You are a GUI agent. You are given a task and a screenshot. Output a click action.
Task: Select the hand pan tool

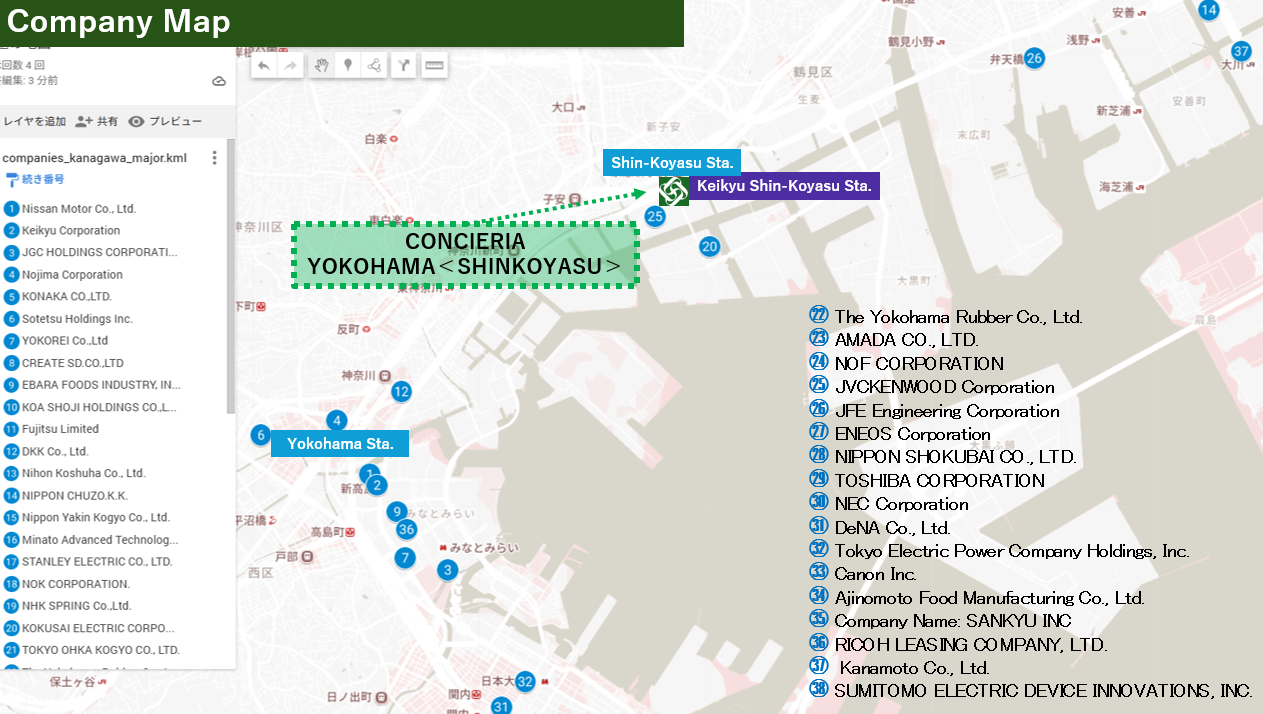(x=322, y=66)
